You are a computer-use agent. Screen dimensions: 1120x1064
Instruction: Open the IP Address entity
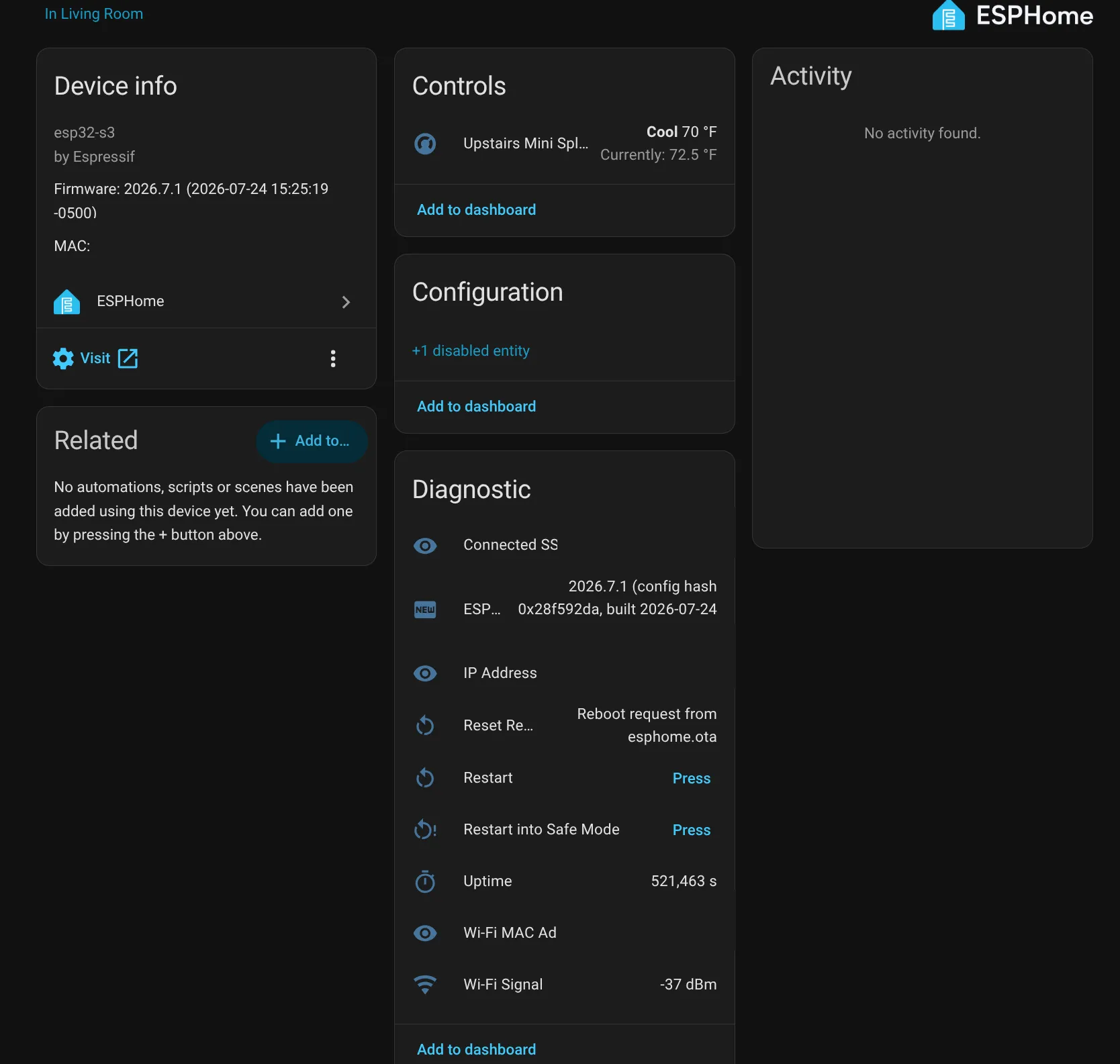[x=500, y=673]
